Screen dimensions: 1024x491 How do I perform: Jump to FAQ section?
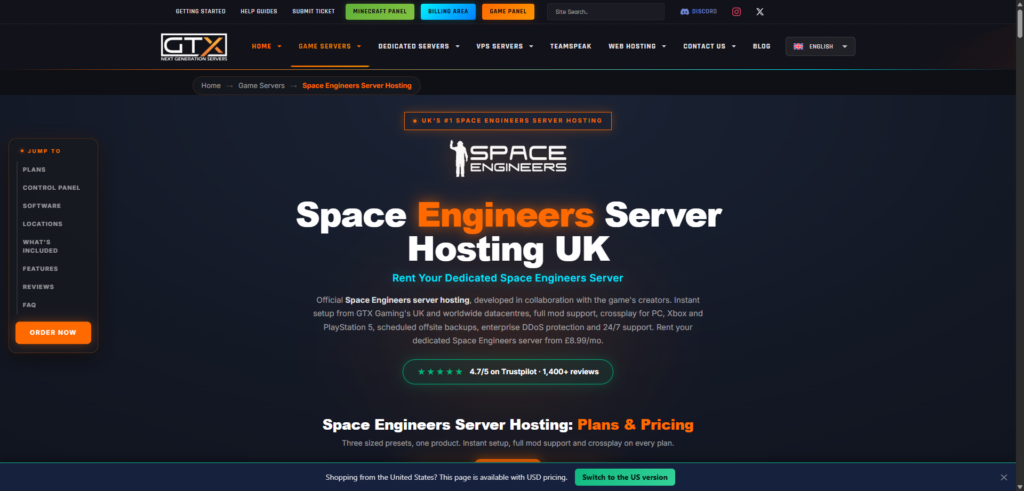(x=29, y=305)
